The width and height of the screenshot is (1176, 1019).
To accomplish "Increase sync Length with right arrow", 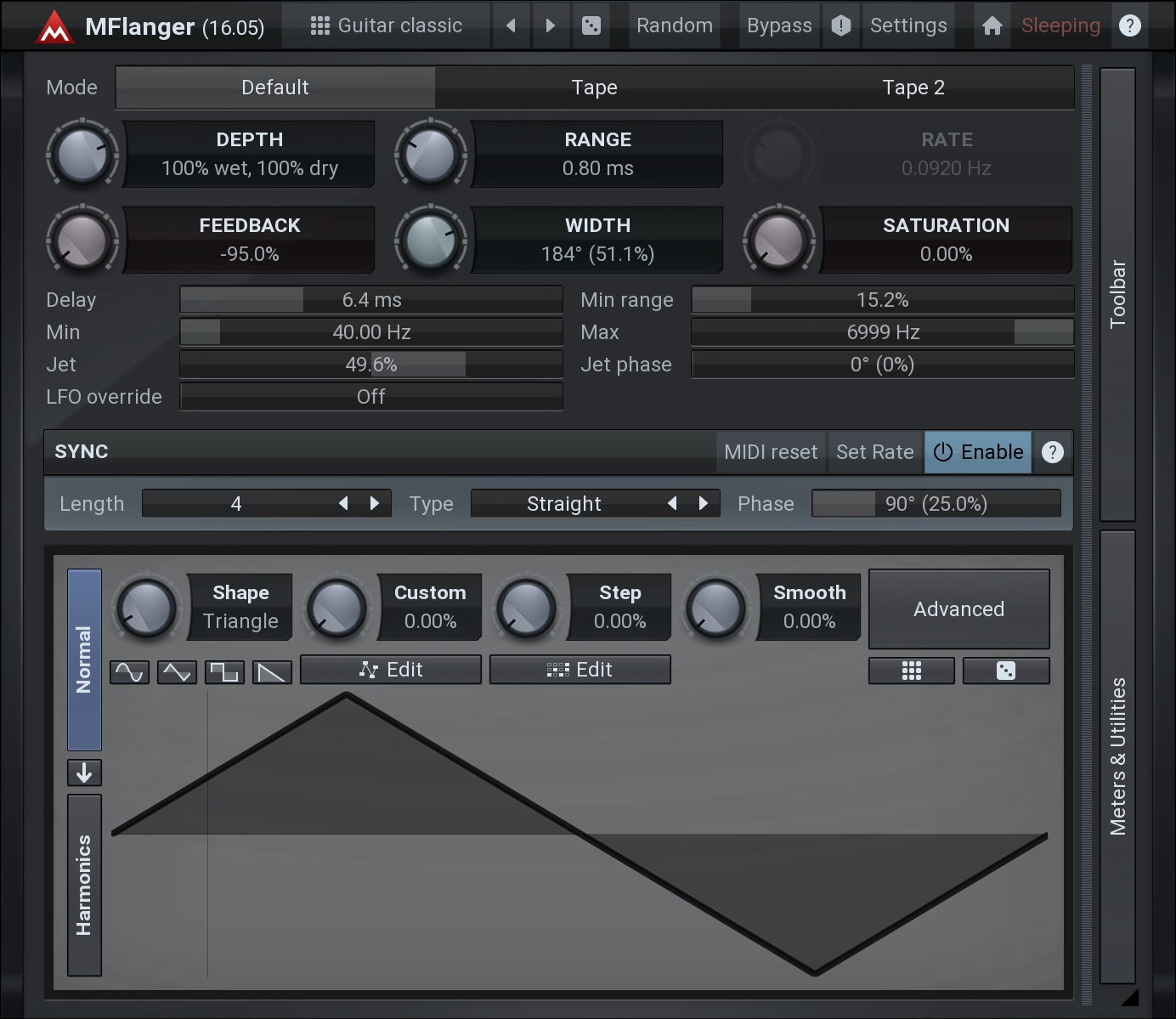I will (375, 503).
